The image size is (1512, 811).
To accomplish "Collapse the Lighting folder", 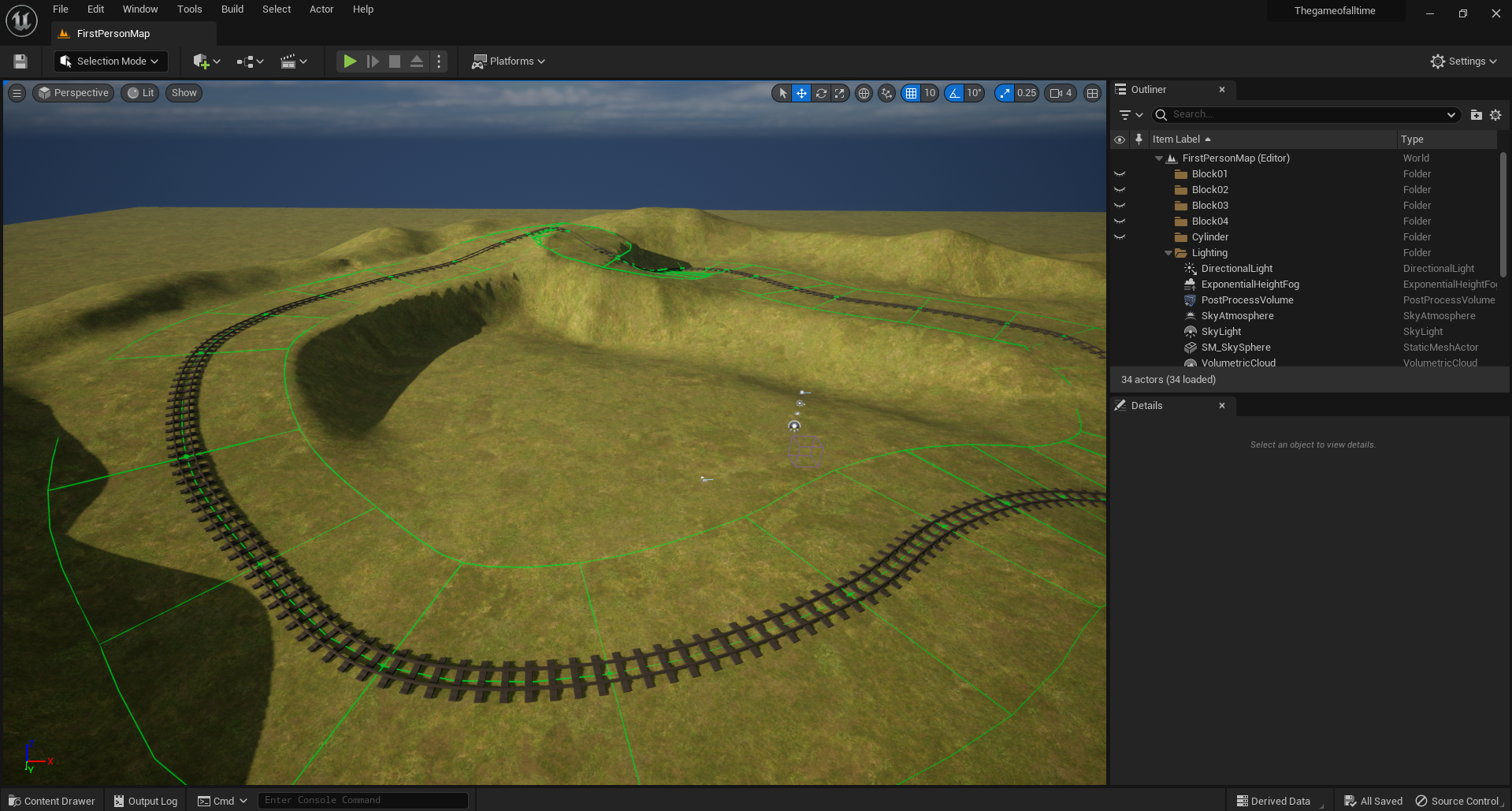I will pos(1168,253).
